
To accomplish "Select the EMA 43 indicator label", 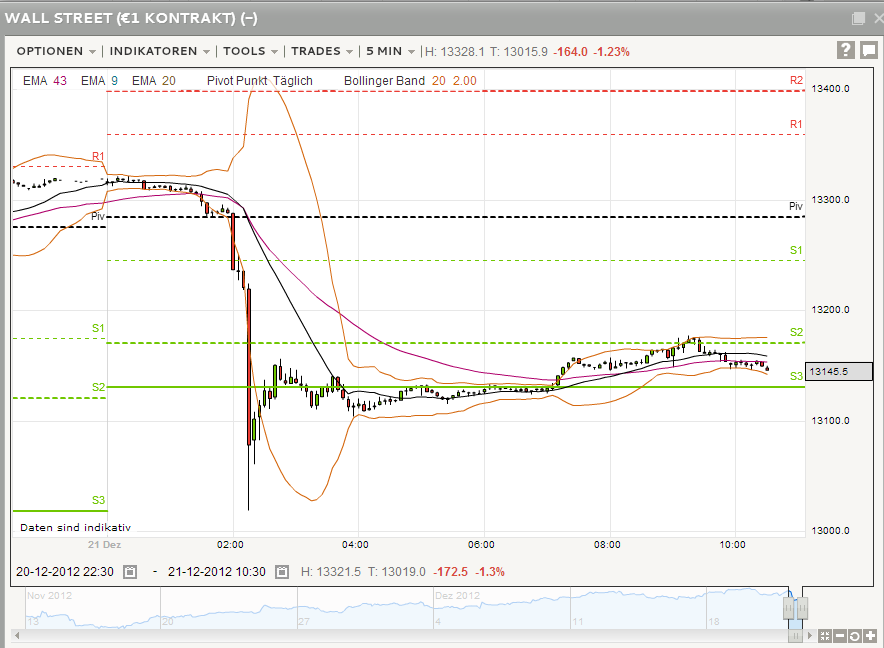I will [45, 81].
